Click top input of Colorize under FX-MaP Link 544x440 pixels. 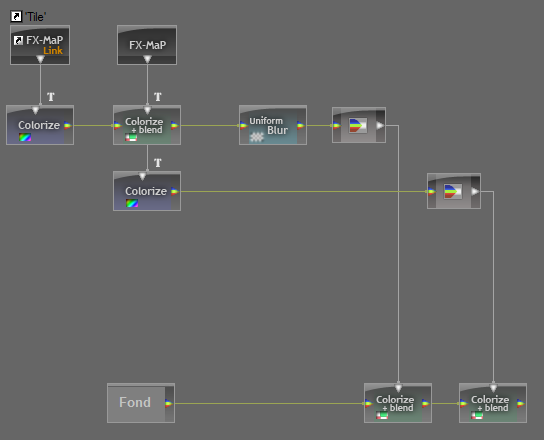(x=35, y=110)
